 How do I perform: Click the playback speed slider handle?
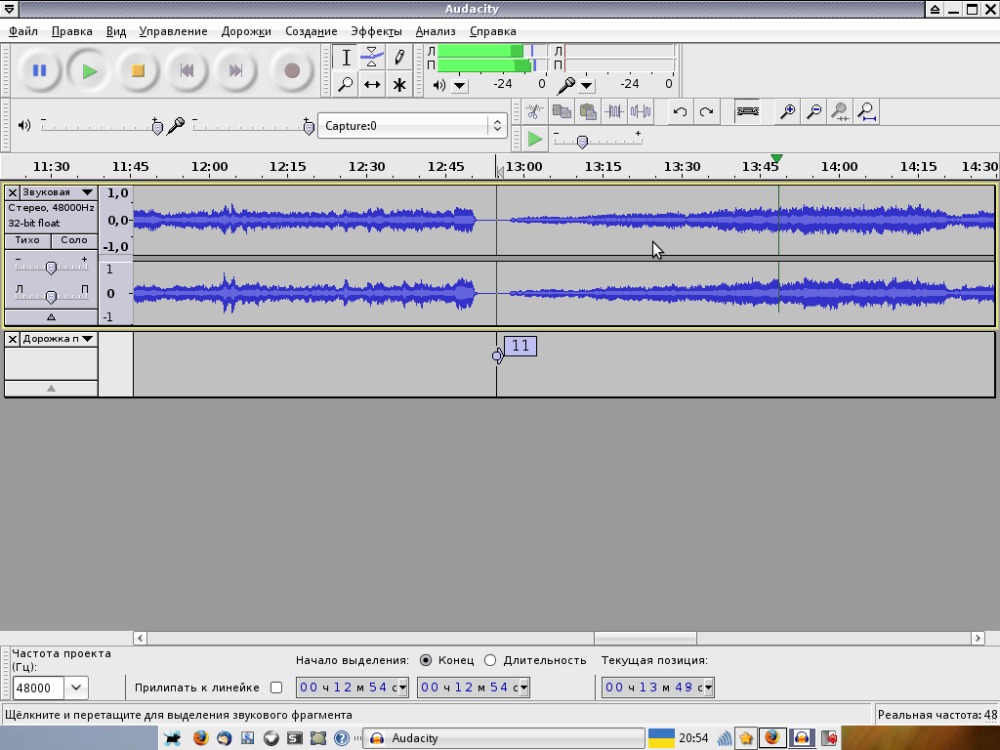[x=582, y=142]
